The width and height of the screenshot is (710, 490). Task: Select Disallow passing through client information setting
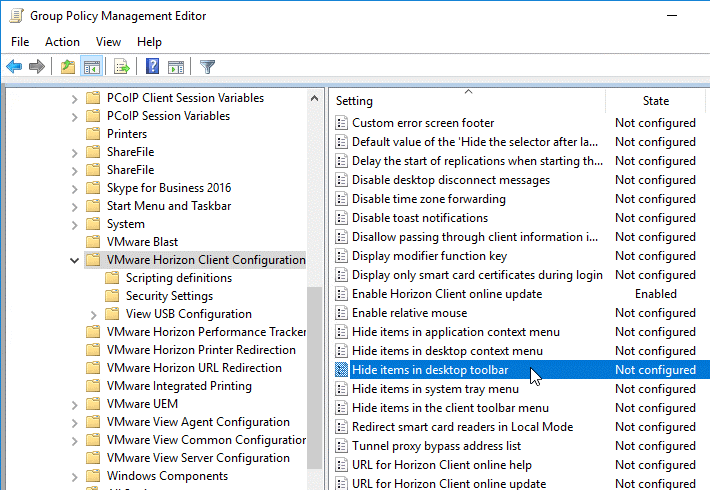475,237
